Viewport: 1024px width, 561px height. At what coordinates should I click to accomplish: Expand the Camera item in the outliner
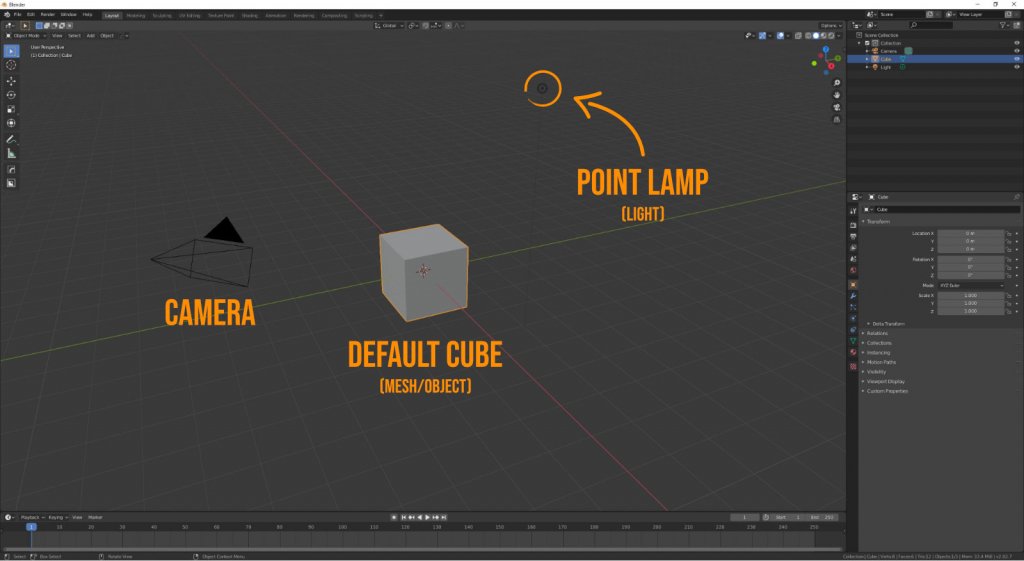867,51
